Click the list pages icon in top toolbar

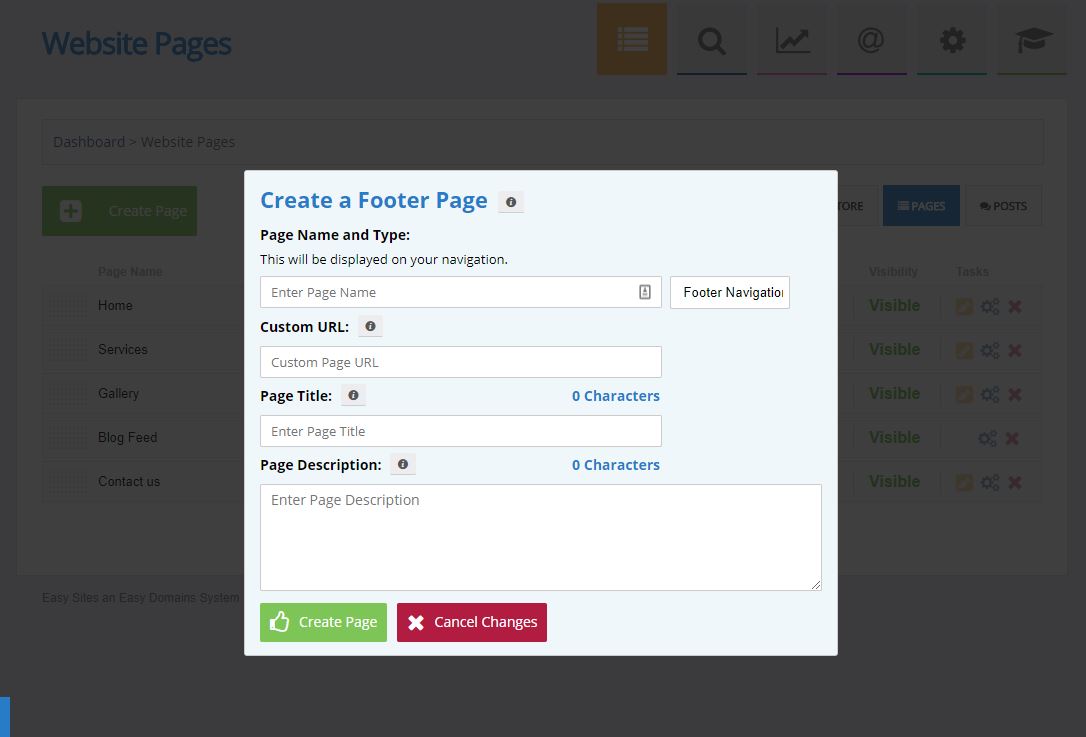pyautogui.click(x=632, y=40)
